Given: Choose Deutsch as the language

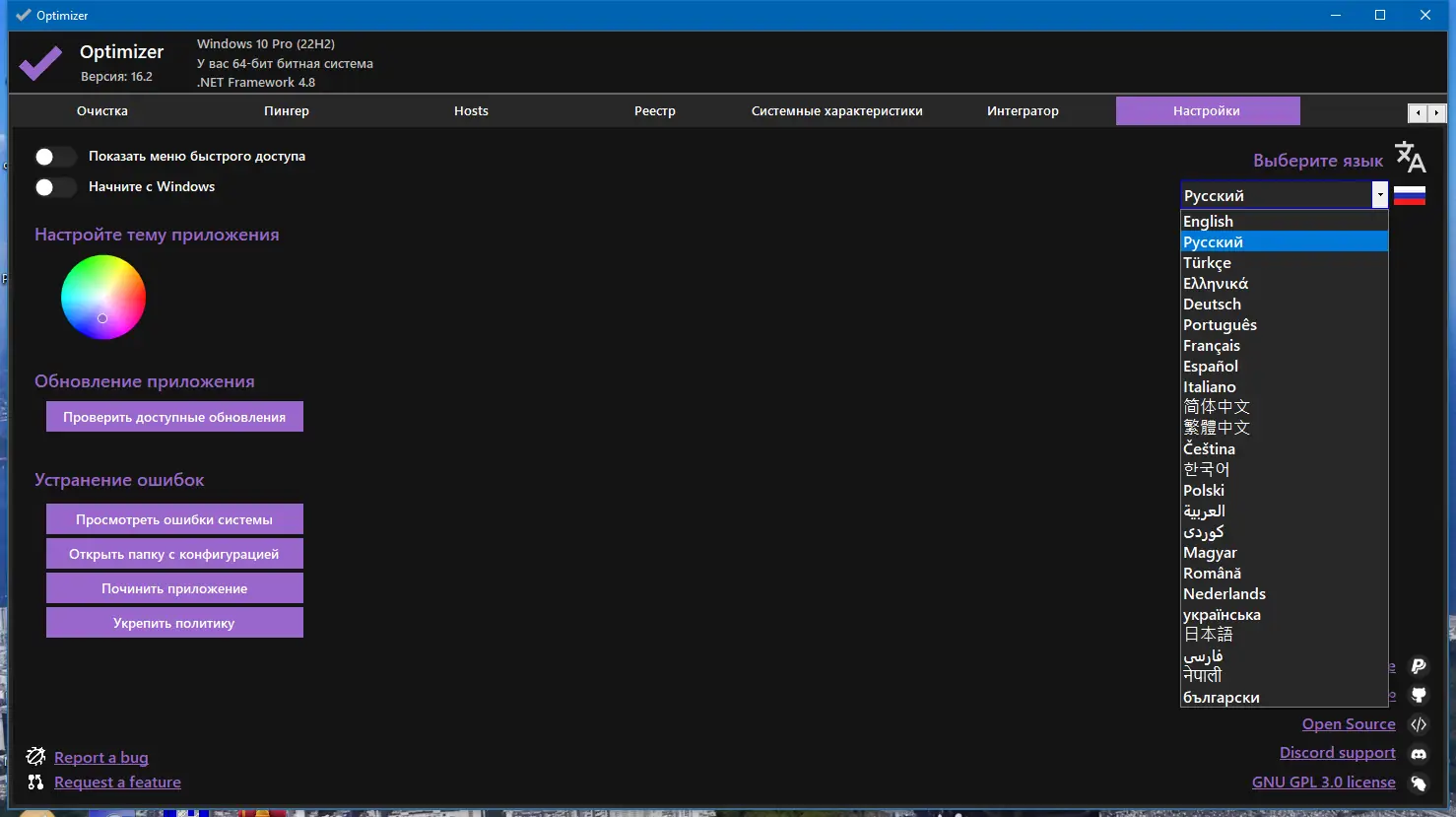Looking at the screenshot, I should pos(1285,305).
